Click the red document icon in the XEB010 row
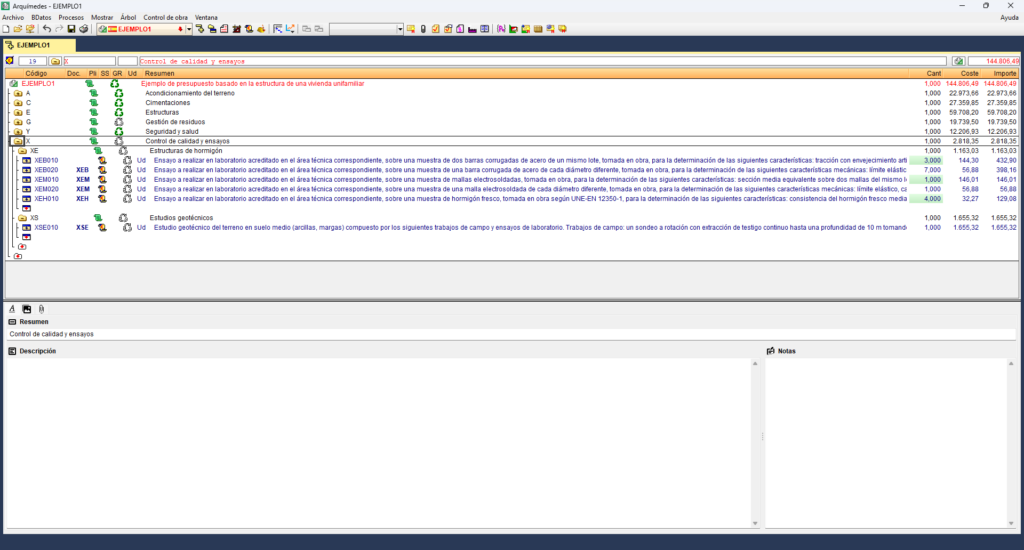Image resolution: width=1024 pixels, height=550 pixels. (x=103, y=160)
